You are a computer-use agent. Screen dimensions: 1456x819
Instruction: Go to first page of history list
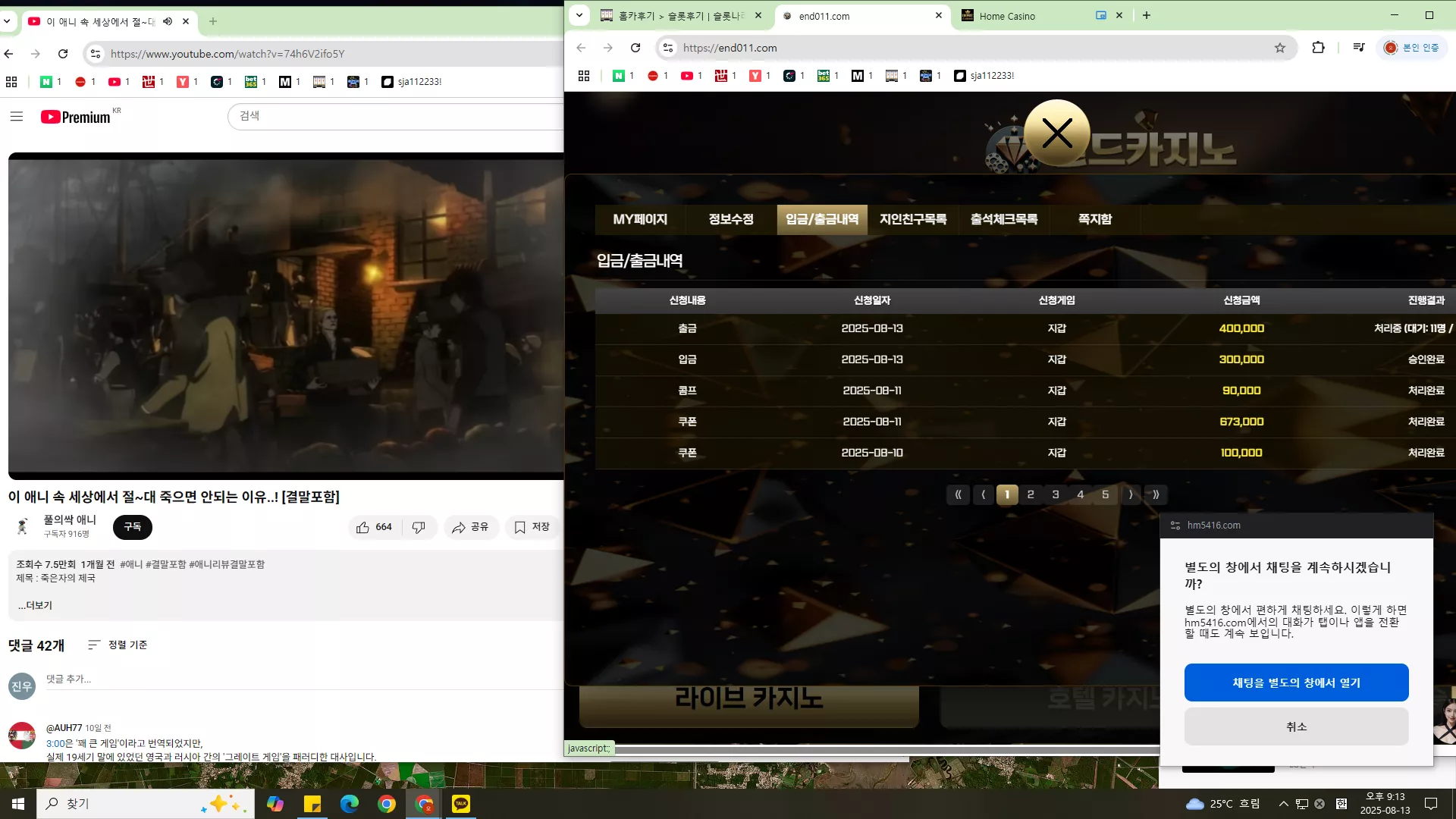958,495
